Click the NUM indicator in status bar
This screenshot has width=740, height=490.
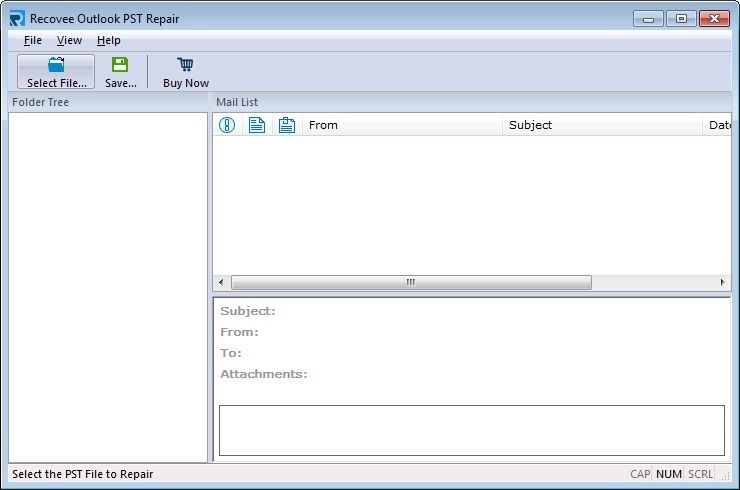pos(669,474)
